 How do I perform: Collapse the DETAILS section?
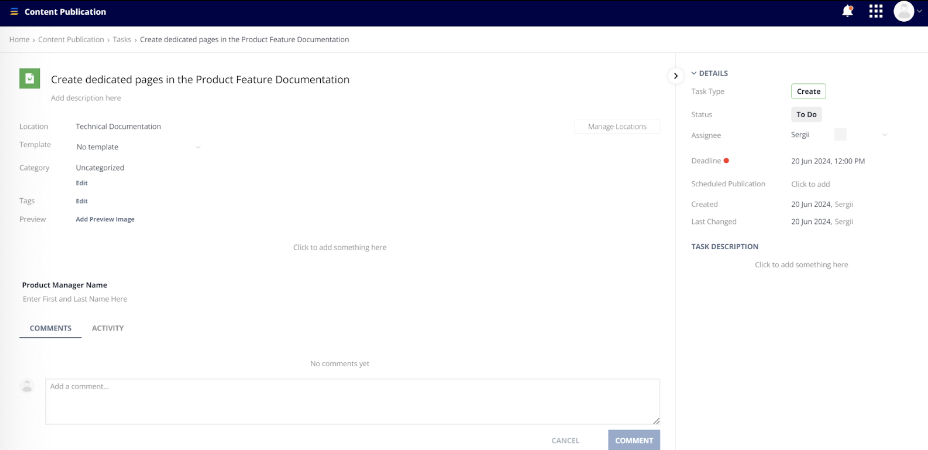pos(694,74)
